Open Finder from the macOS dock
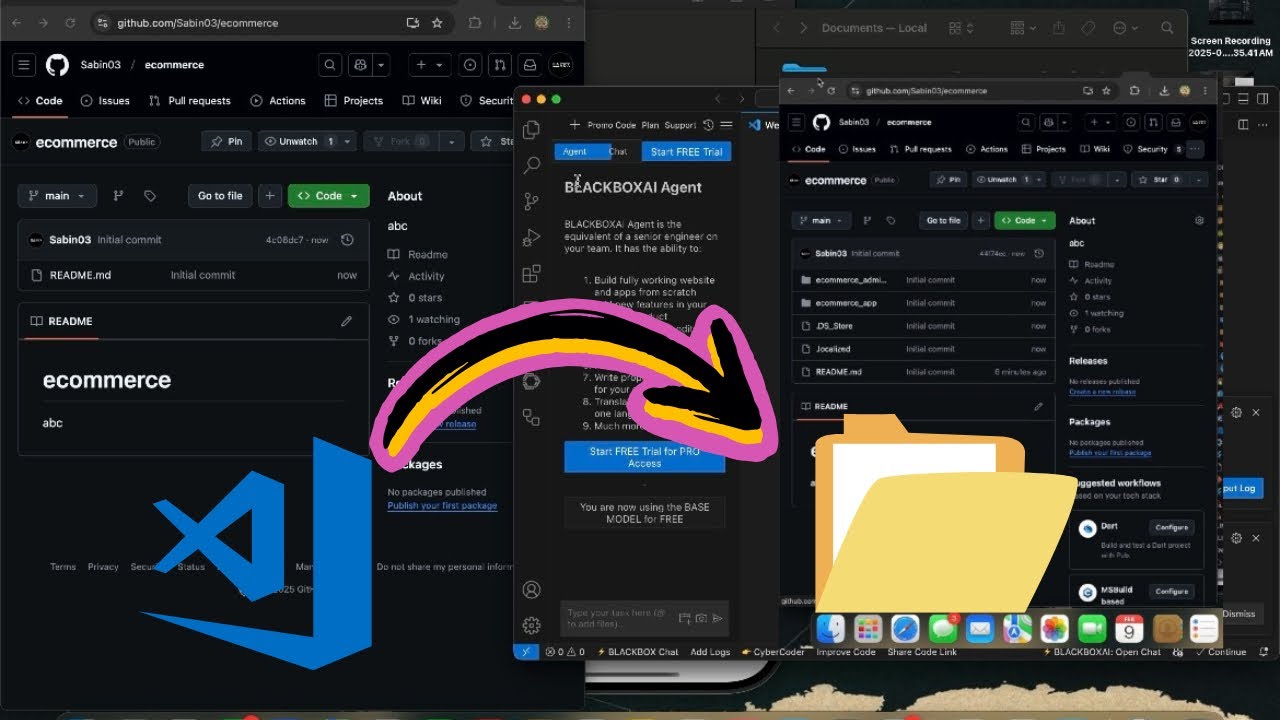 [831, 629]
